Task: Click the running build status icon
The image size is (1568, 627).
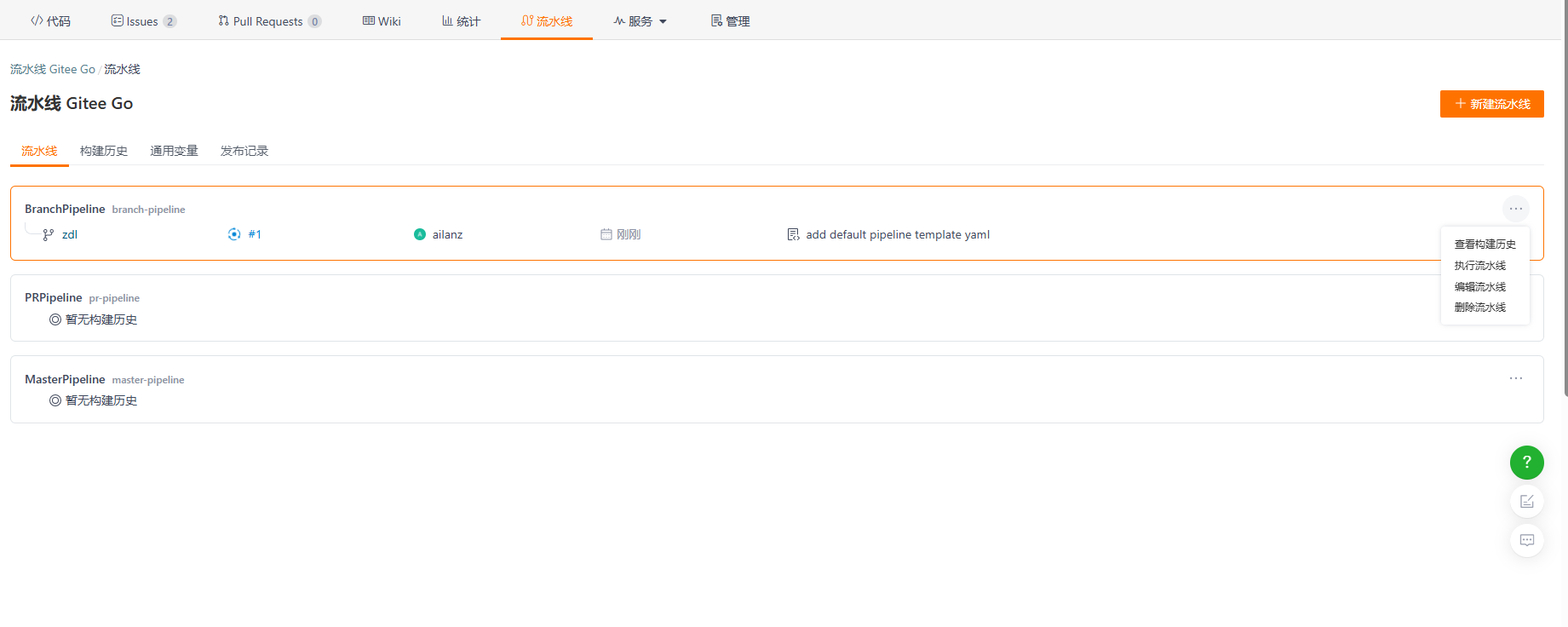Action: point(234,234)
